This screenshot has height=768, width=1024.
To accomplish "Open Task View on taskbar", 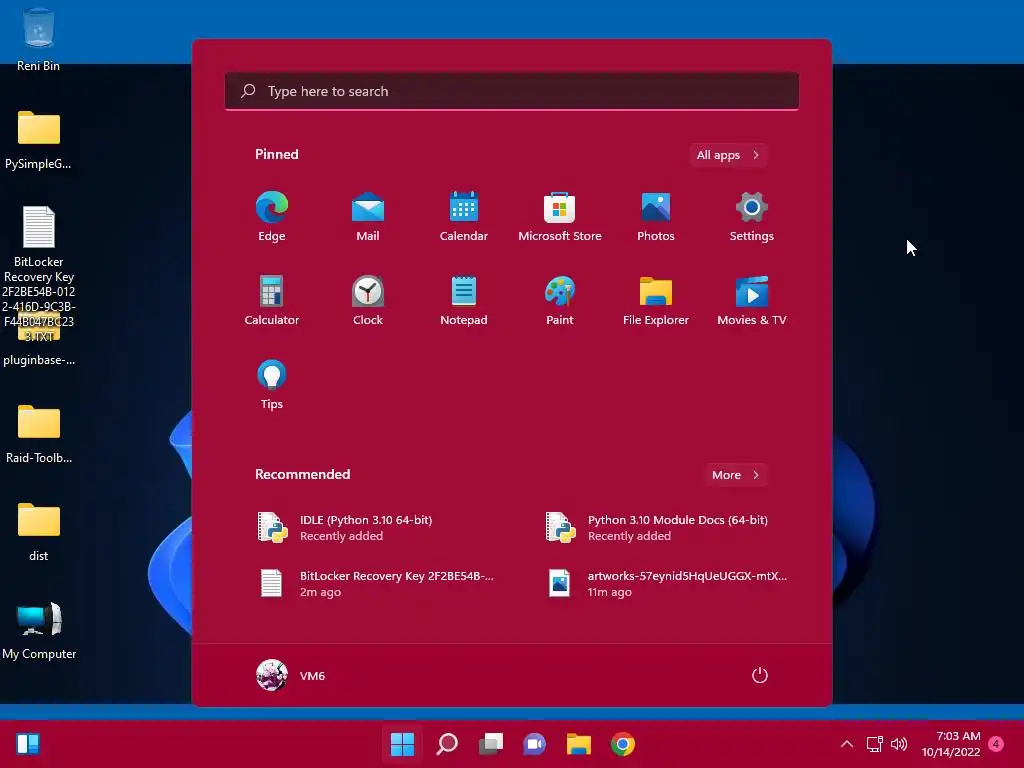I will (491, 744).
